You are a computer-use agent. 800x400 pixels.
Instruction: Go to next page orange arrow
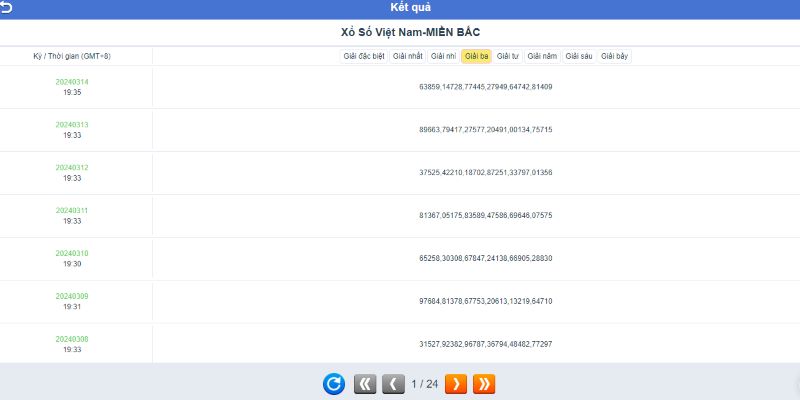point(455,384)
